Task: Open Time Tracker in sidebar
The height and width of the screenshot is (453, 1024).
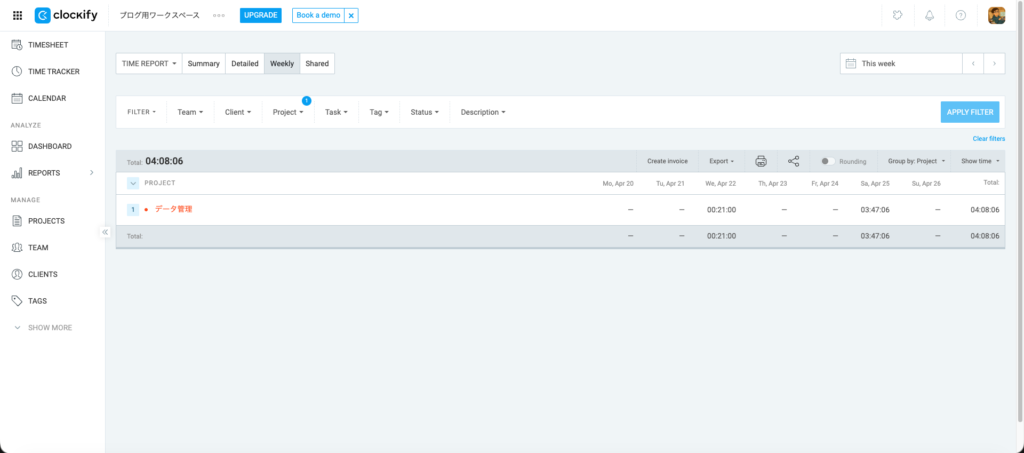Action: click(x=53, y=72)
